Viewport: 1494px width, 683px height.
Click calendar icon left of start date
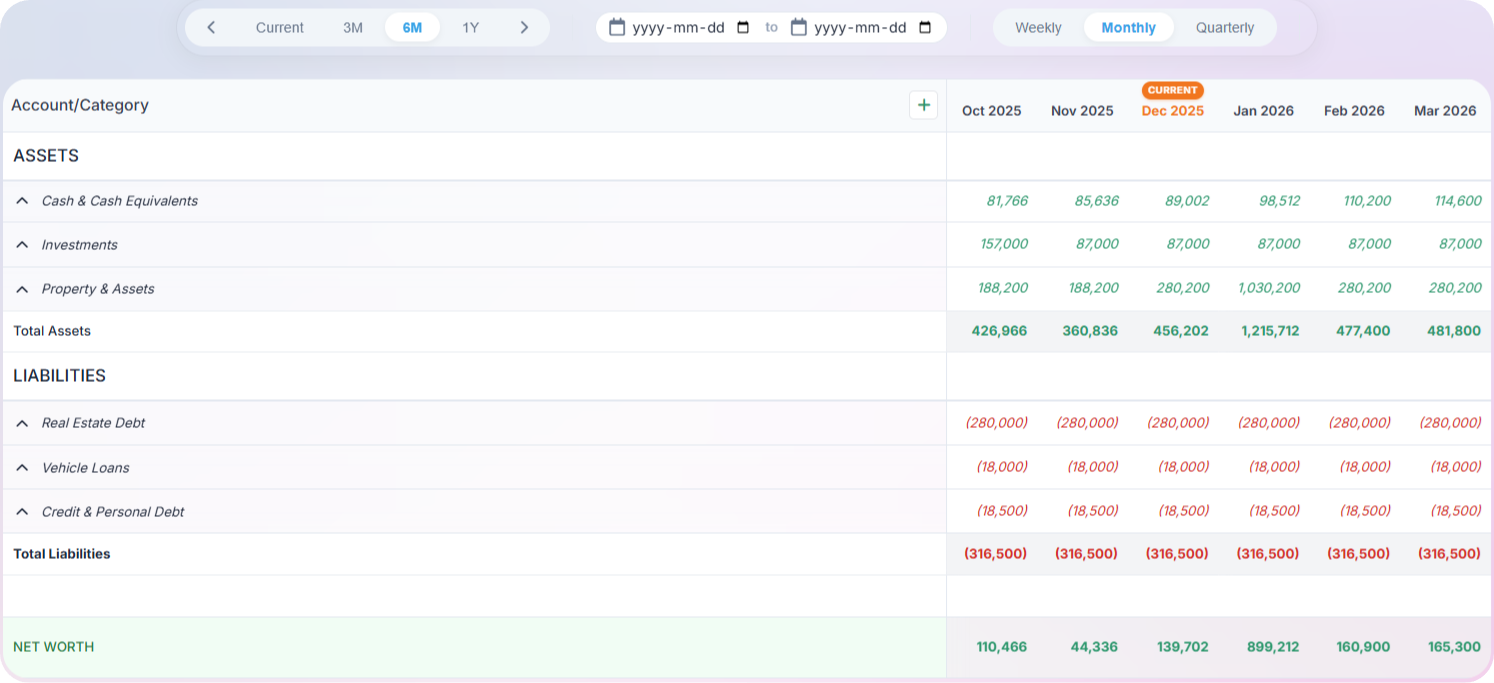[617, 28]
